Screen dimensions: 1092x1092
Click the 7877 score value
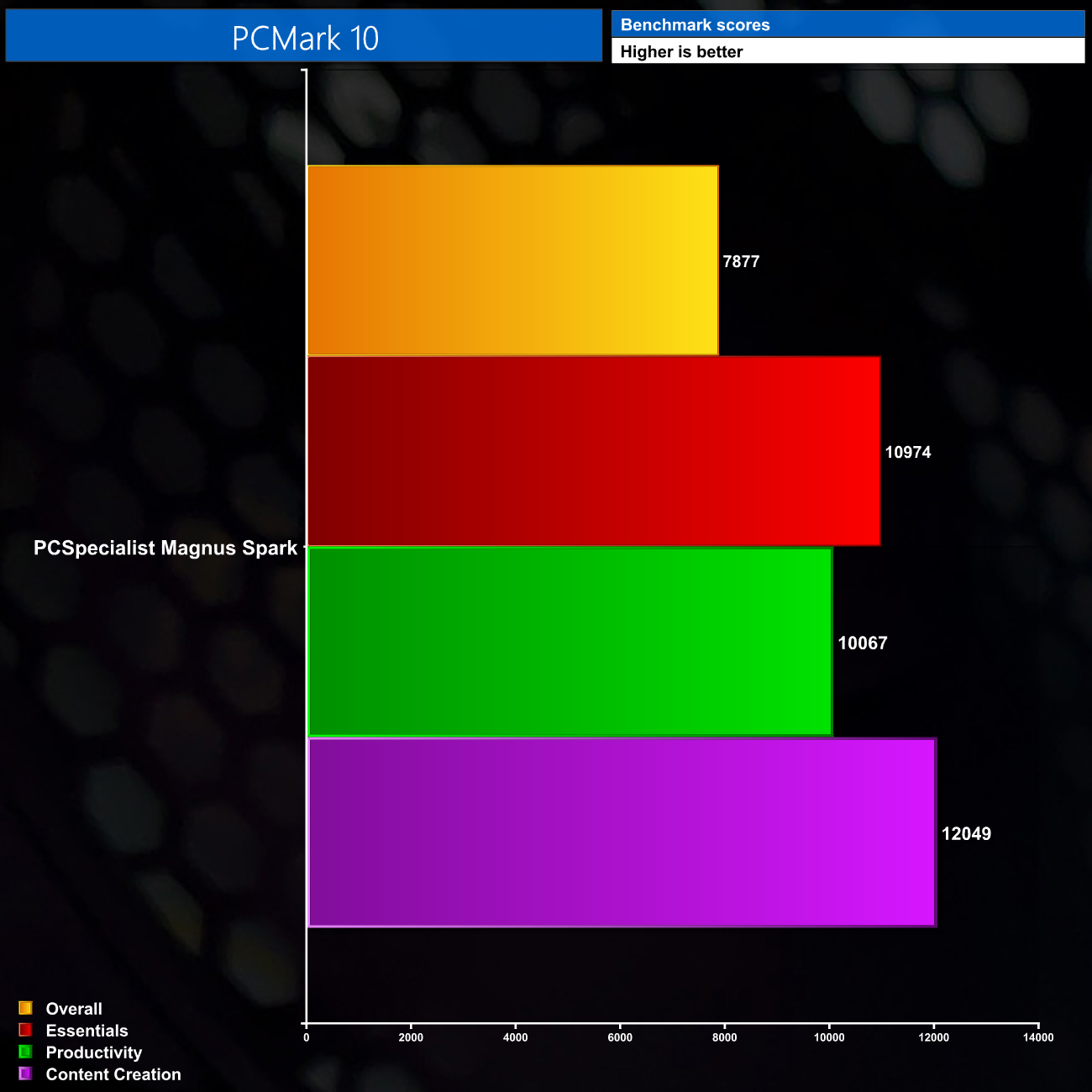[x=741, y=262]
